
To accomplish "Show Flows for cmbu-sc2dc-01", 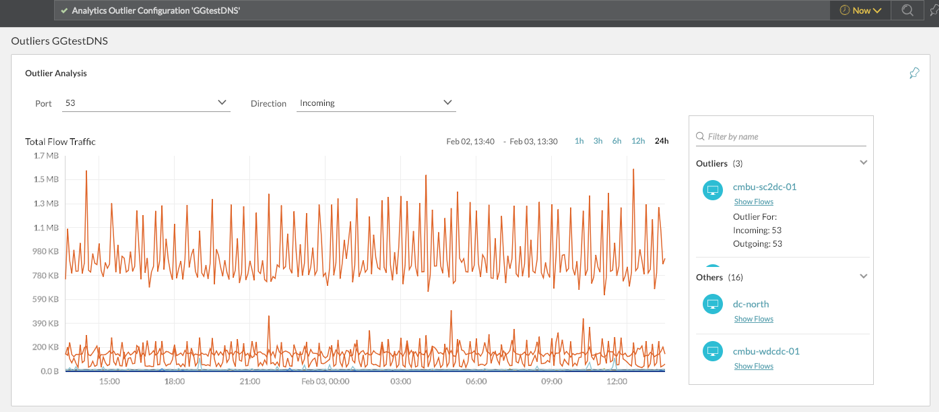I will [753, 202].
